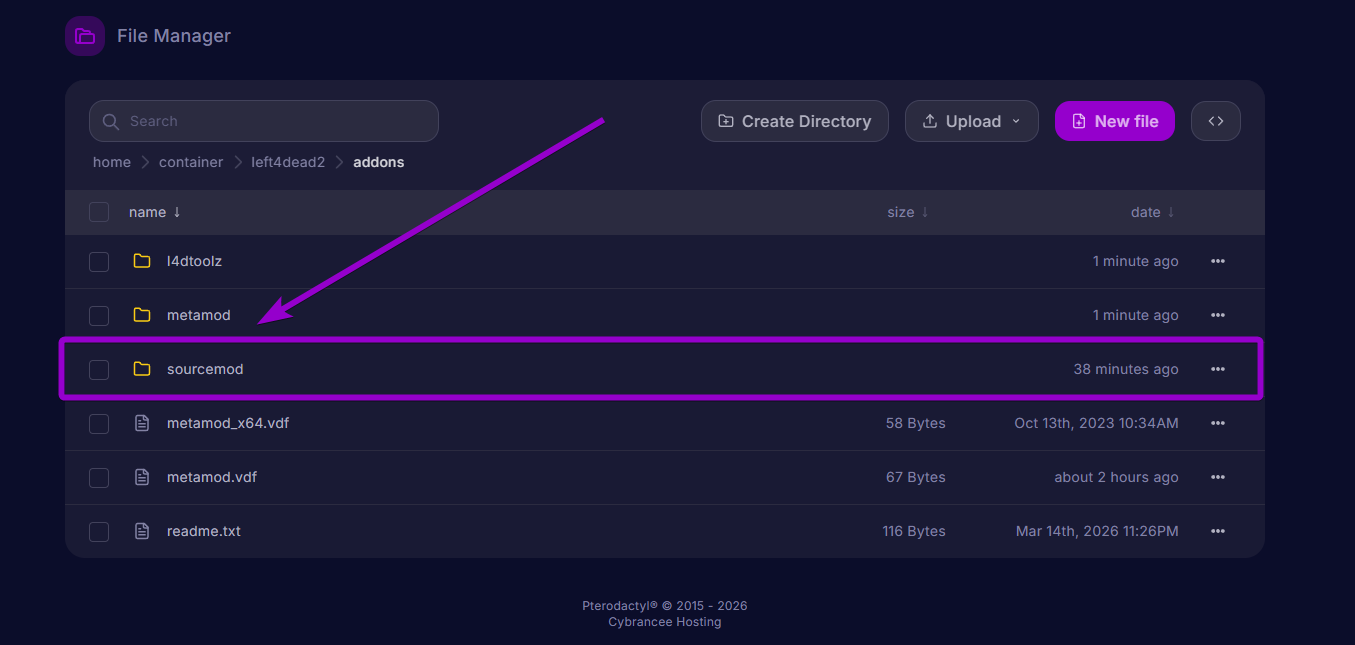Select the sourcemod row checkbox

click(99, 369)
